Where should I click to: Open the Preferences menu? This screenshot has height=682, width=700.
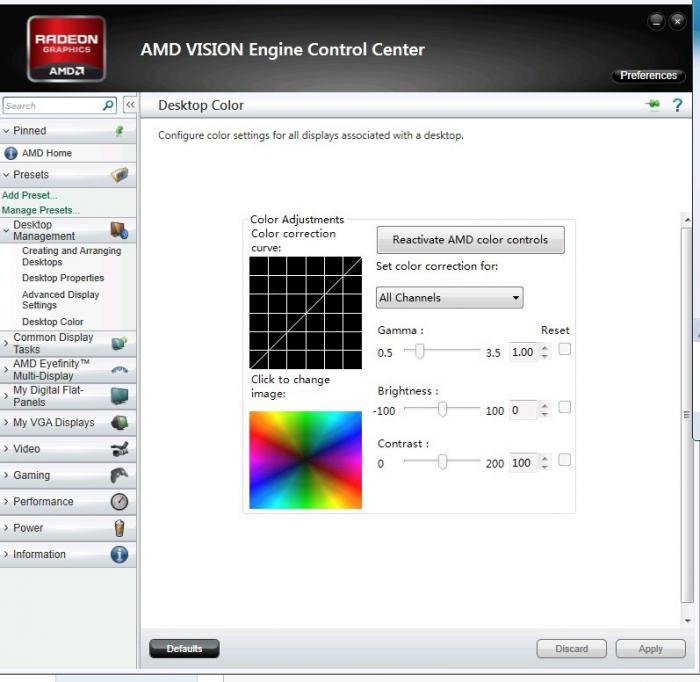(x=648, y=75)
